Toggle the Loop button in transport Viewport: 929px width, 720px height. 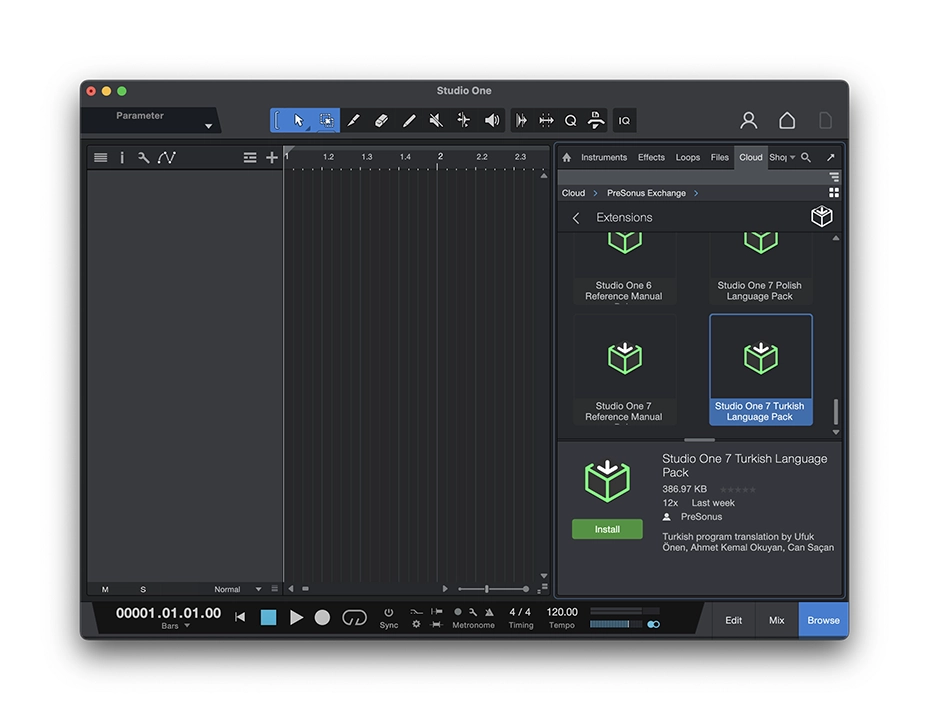354,618
